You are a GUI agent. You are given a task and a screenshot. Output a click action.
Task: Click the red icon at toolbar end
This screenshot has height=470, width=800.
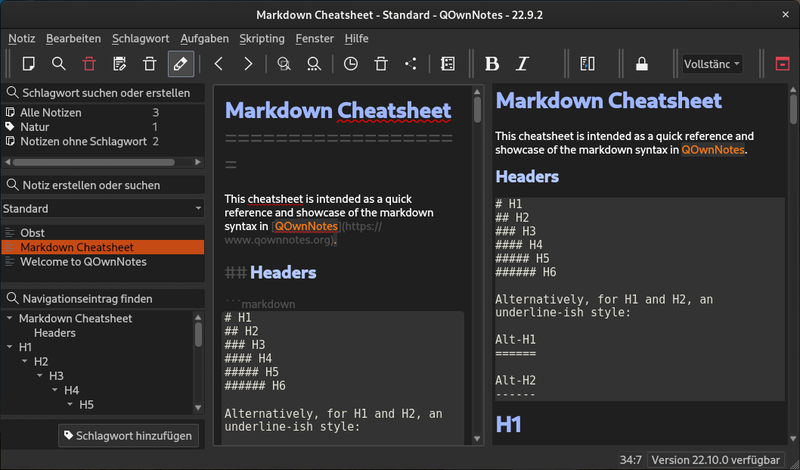click(782, 64)
